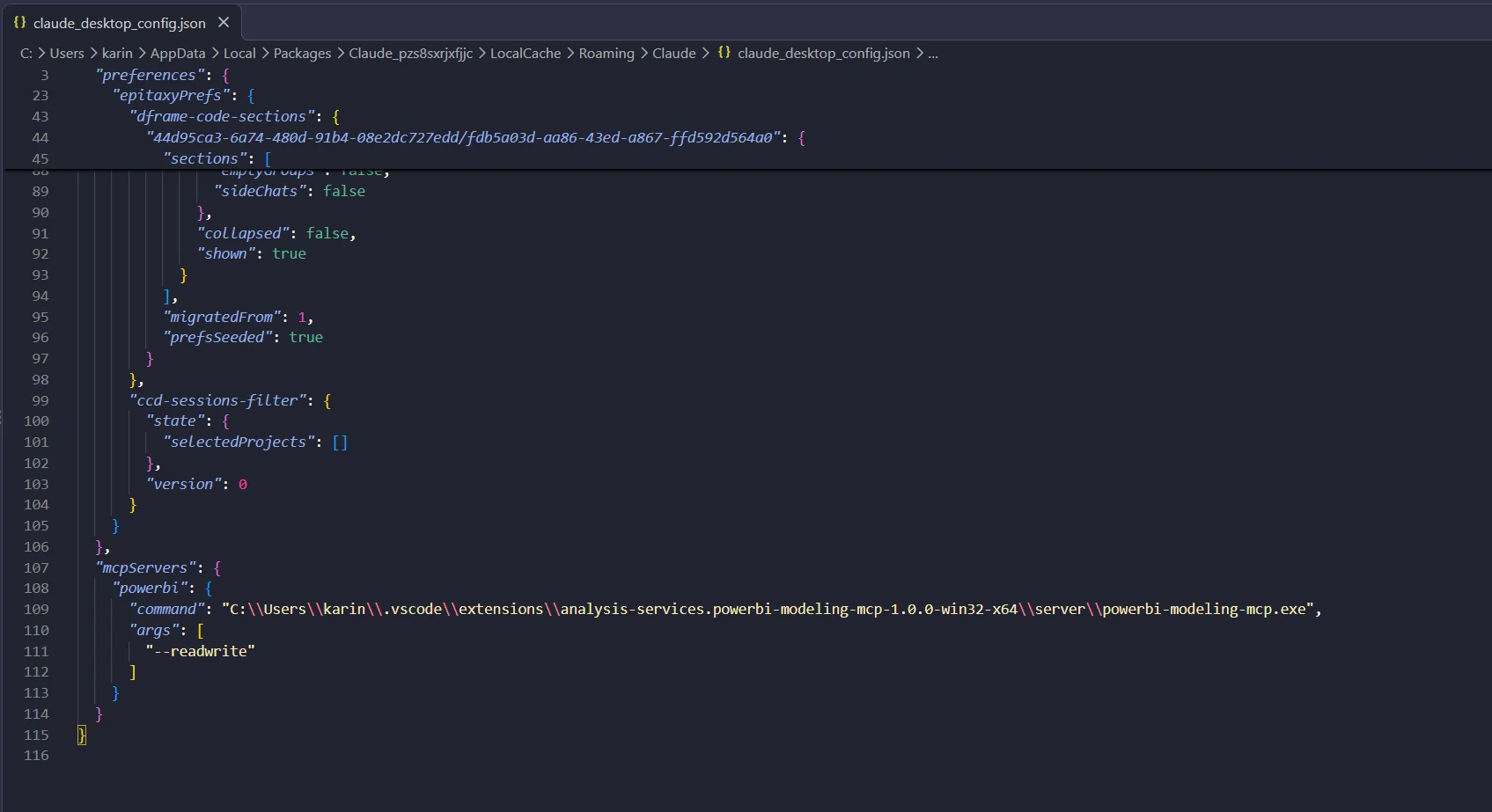Image resolution: width=1492 pixels, height=812 pixels.
Task: Click the highlighted closing brace on line 115
Action: 82,735
